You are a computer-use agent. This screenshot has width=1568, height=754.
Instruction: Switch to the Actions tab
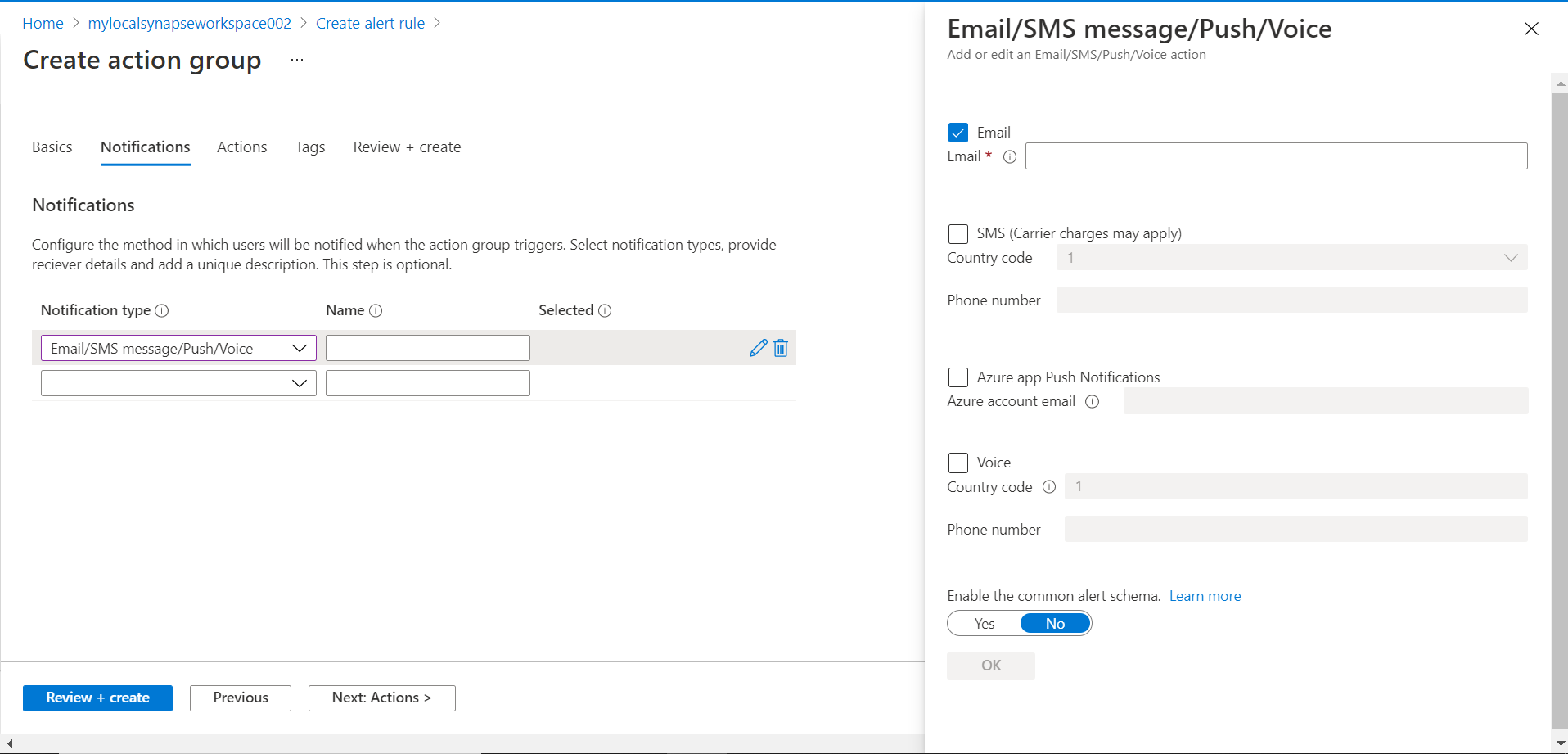[x=241, y=147]
